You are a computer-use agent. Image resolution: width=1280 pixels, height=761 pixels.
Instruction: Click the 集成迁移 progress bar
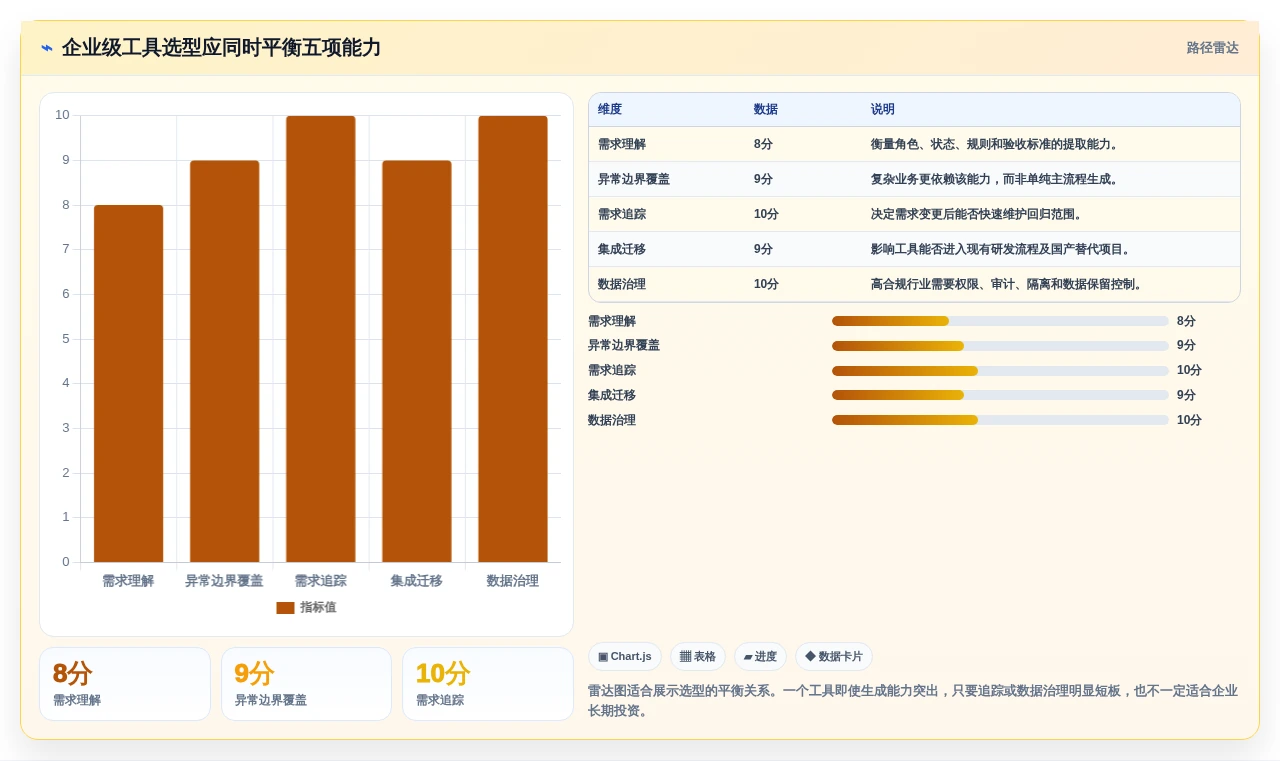[1000, 395]
